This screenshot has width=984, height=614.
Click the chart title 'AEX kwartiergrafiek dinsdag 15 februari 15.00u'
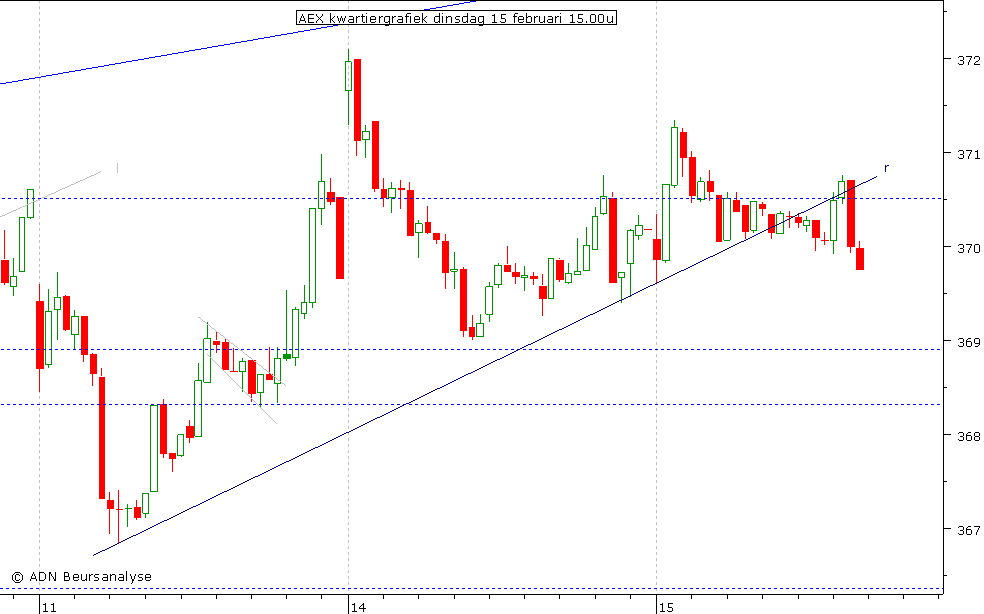coord(456,18)
